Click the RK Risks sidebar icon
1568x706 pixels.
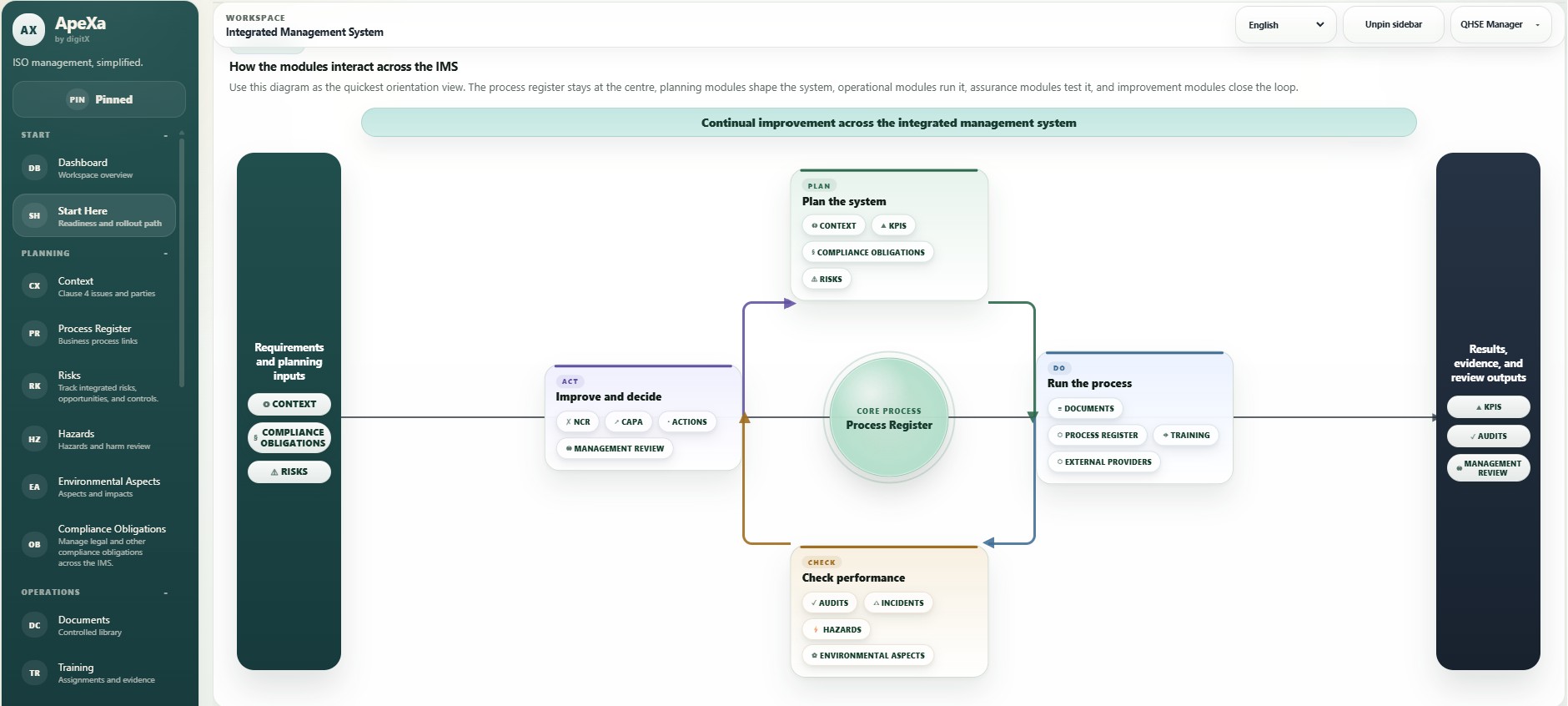click(x=34, y=386)
